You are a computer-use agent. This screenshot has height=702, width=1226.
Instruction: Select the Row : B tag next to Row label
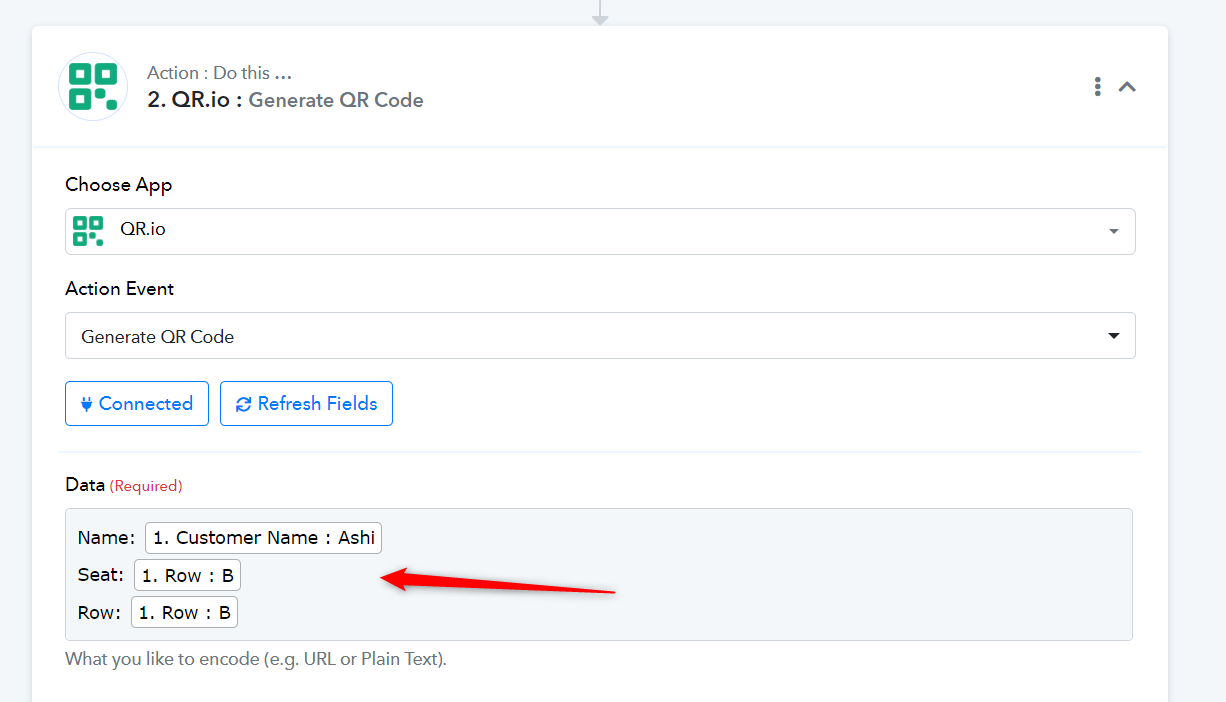[184, 612]
